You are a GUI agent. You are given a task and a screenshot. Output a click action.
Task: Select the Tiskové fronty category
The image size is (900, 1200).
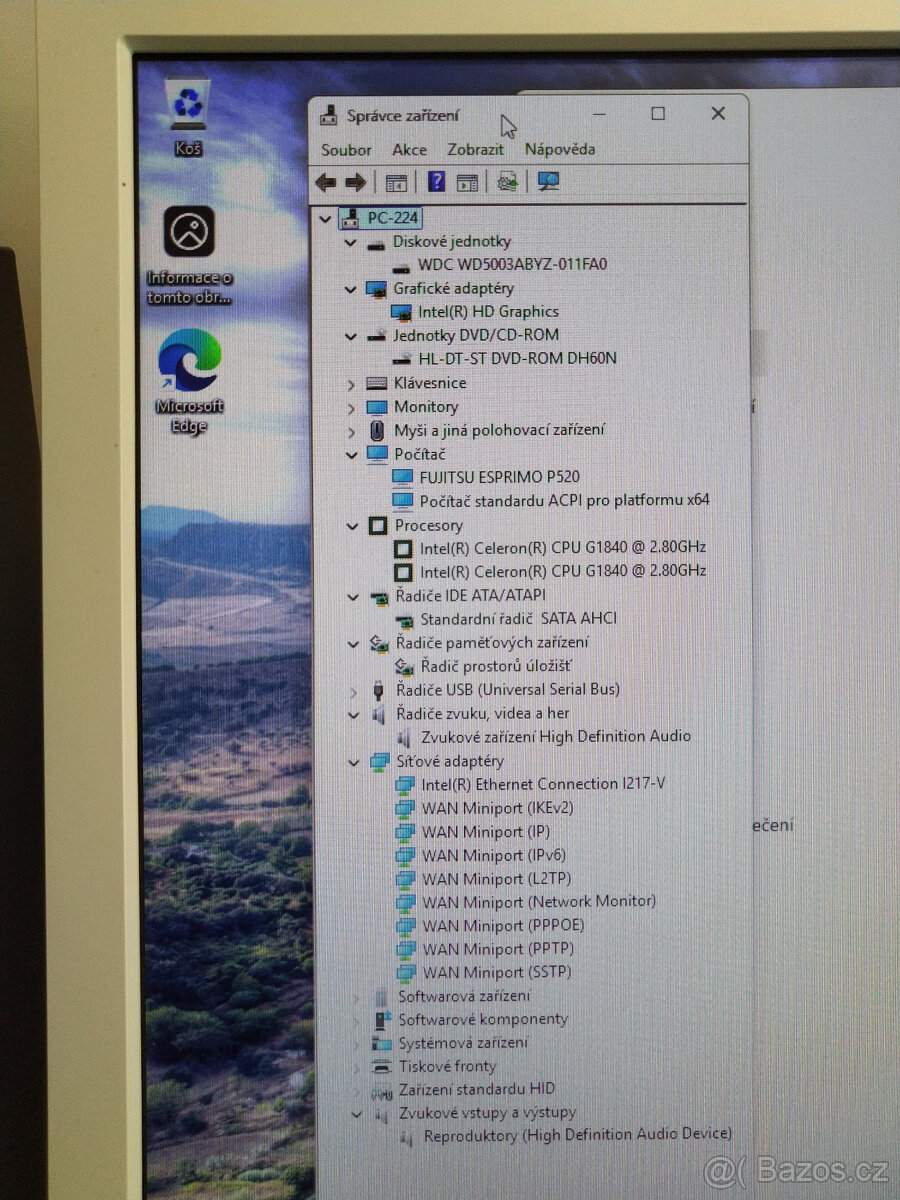click(x=447, y=1067)
